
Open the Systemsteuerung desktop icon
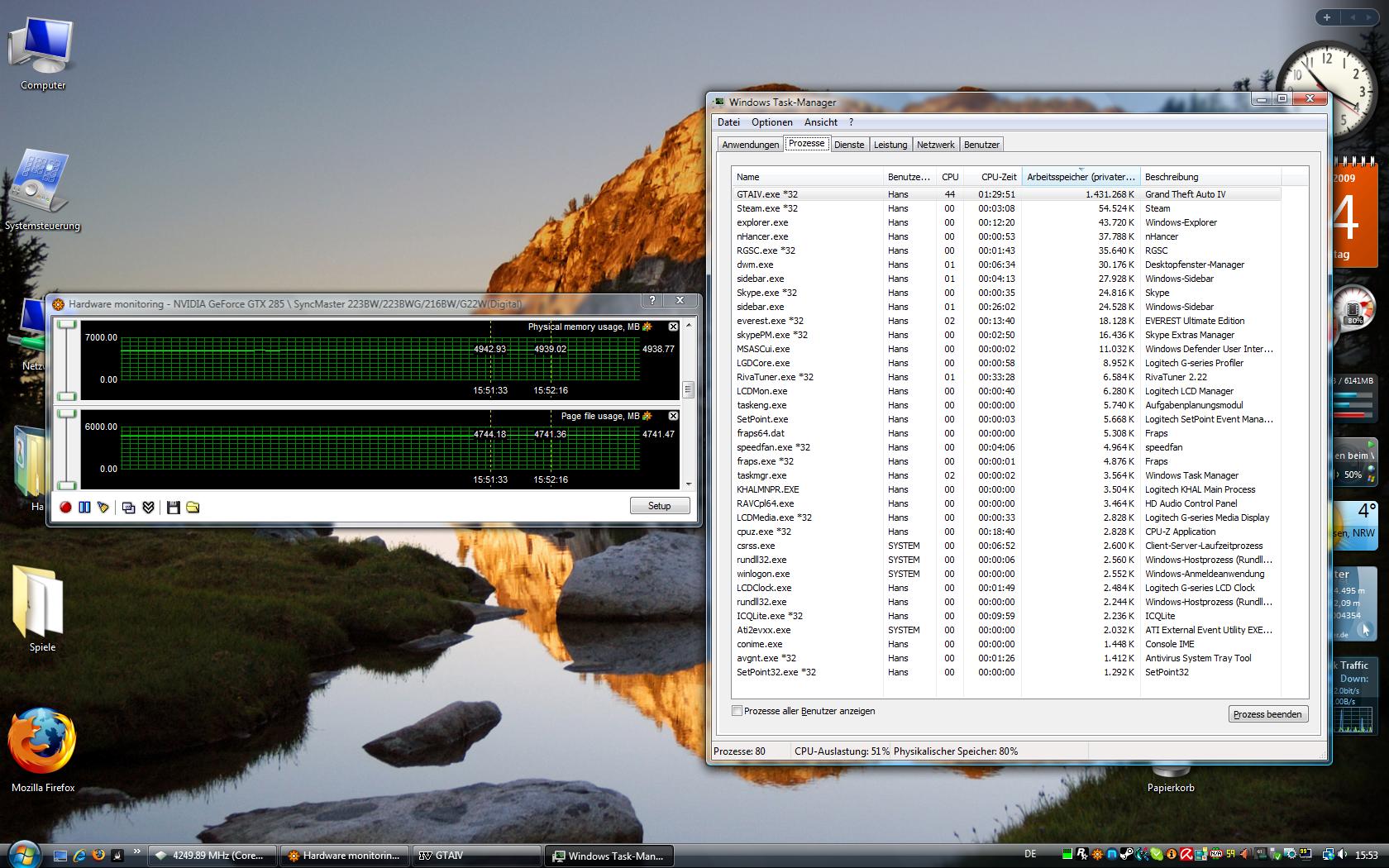point(42,190)
